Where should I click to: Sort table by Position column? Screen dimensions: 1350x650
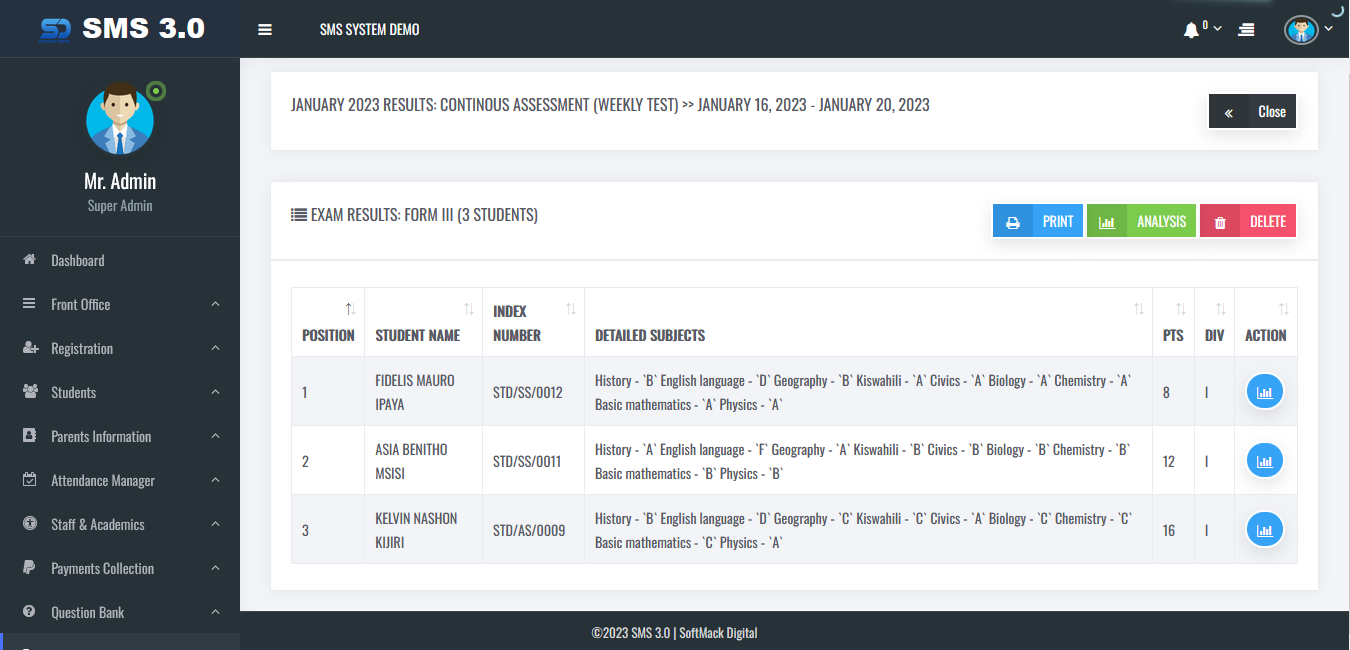[x=328, y=322]
